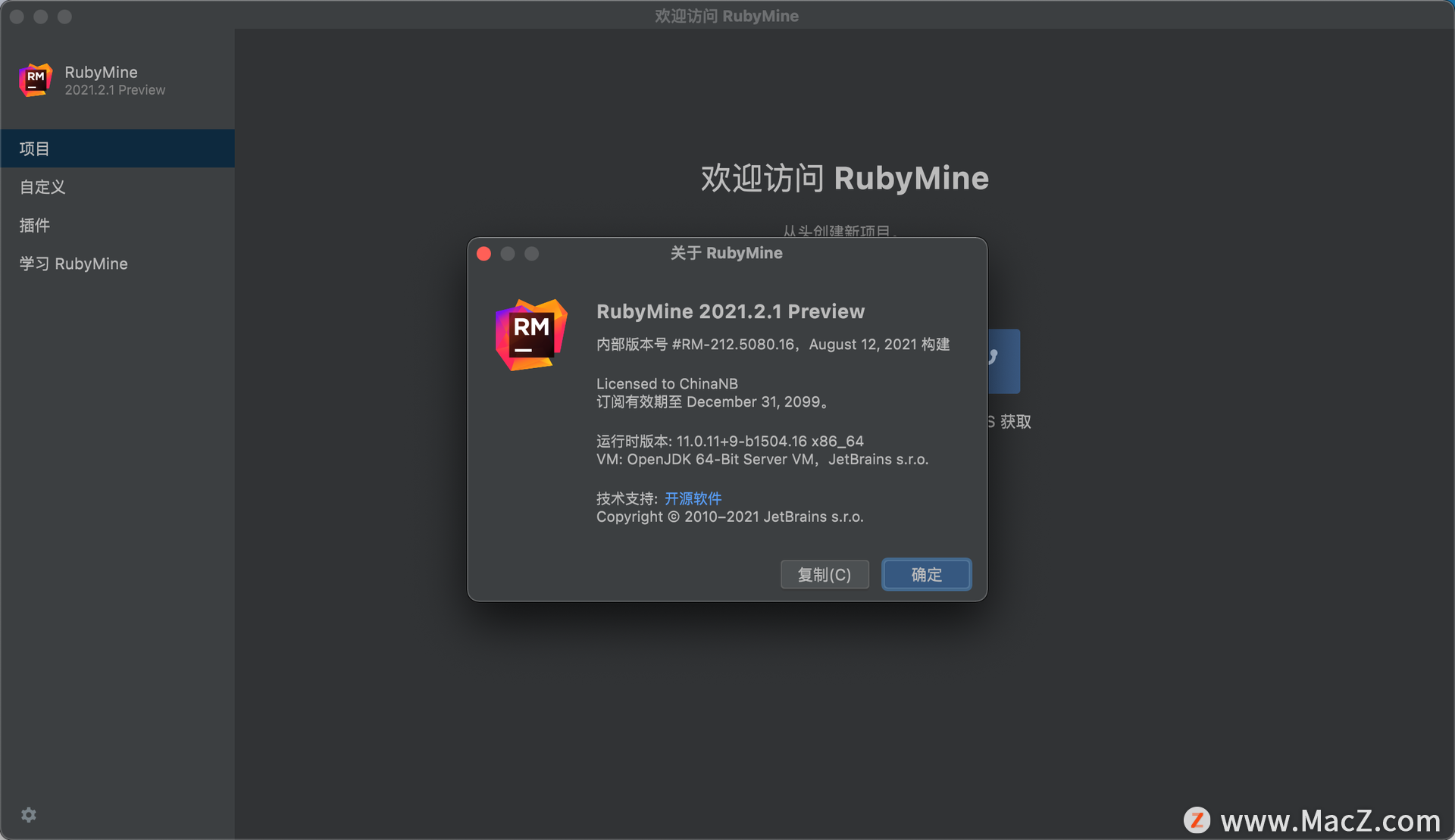Click the 欢迎访问 RubyMine main heading
This screenshot has width=1455, height=840.
point(844,178)
